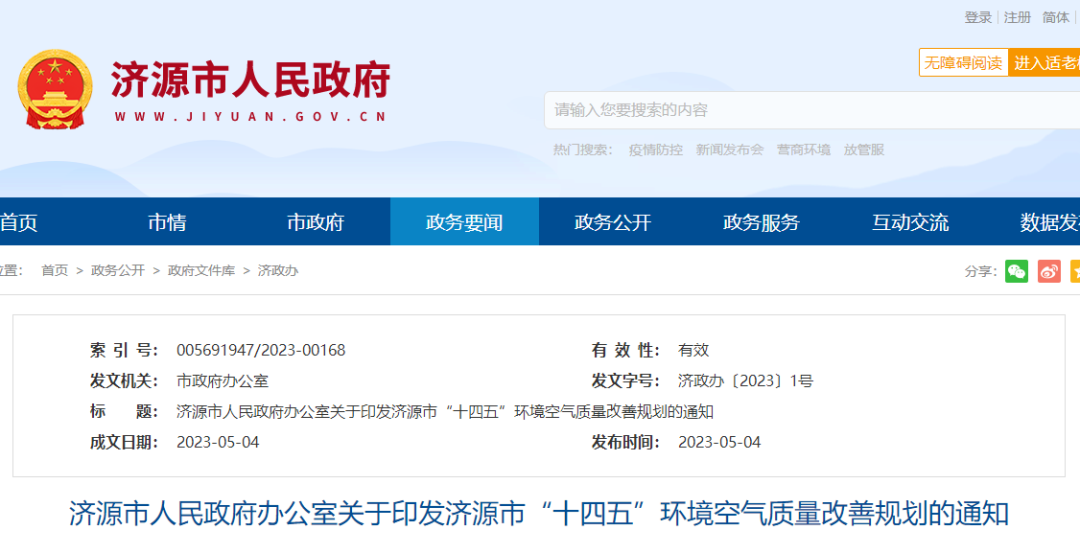Switch to 简体 Chinese text
1080x553 pixels.
tap(1055, 17)
